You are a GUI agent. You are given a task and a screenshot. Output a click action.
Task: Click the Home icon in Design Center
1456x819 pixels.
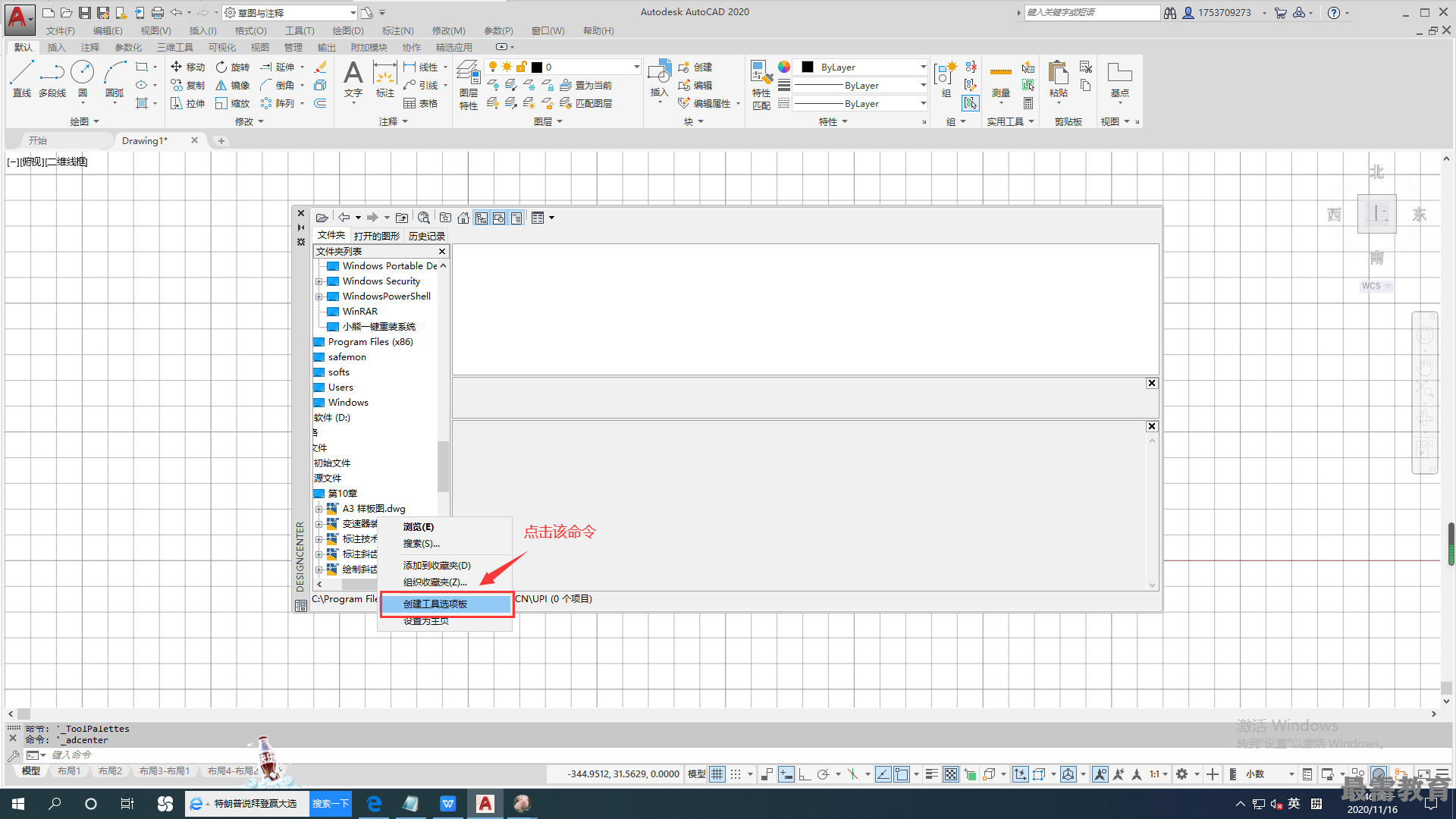(x=463, y=218)
